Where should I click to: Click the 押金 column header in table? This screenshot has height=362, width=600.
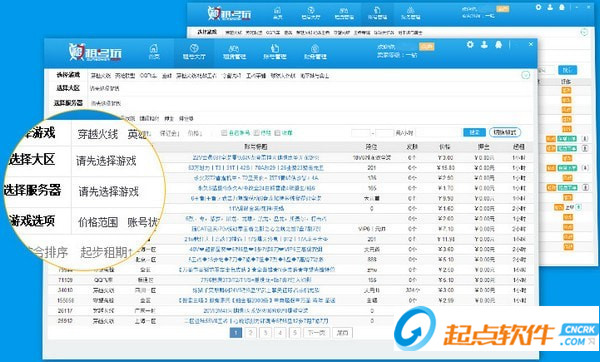coord(484,147)
